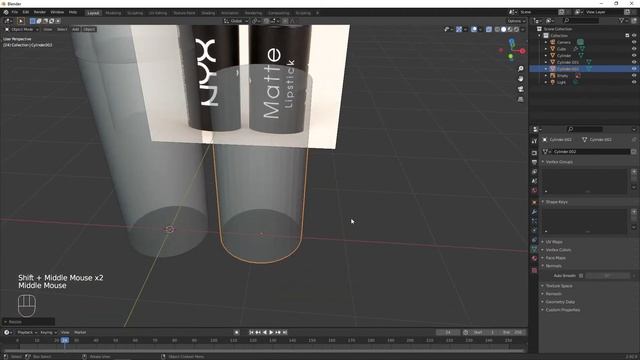Click the navigation gizmo Z axis
Screen dimensions: 640x360
[512, 42]
